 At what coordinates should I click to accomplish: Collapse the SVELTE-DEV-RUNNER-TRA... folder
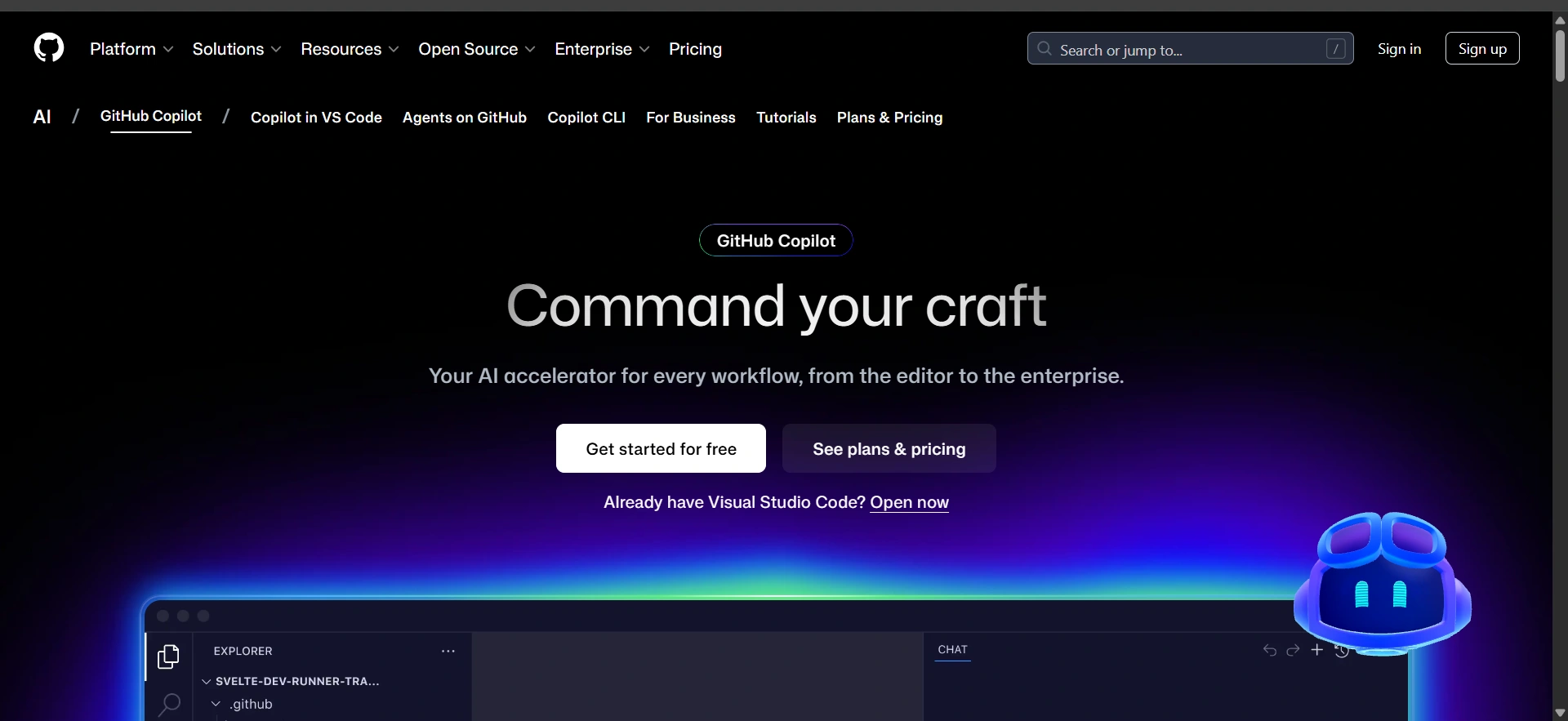(290, 681)
